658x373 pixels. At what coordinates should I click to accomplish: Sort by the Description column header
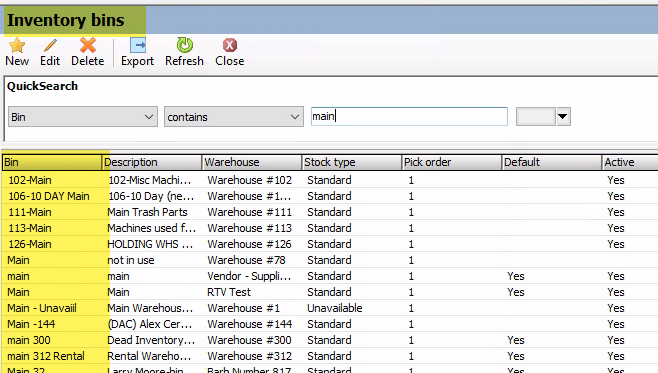click(151, 162)
